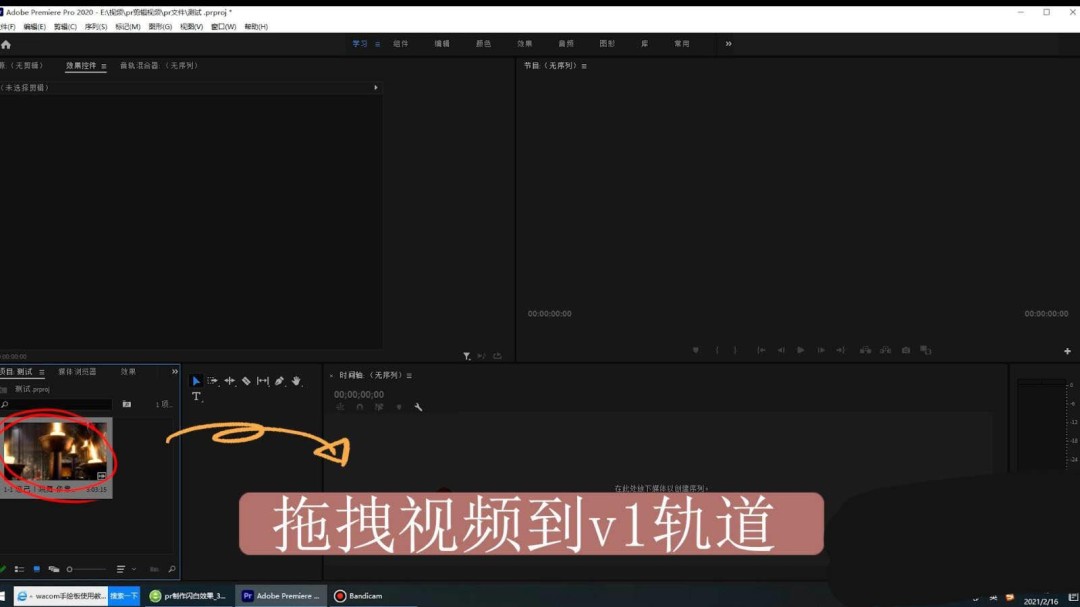
Task: Toggle the green read/write project lock icon
Action: (3, 569)
